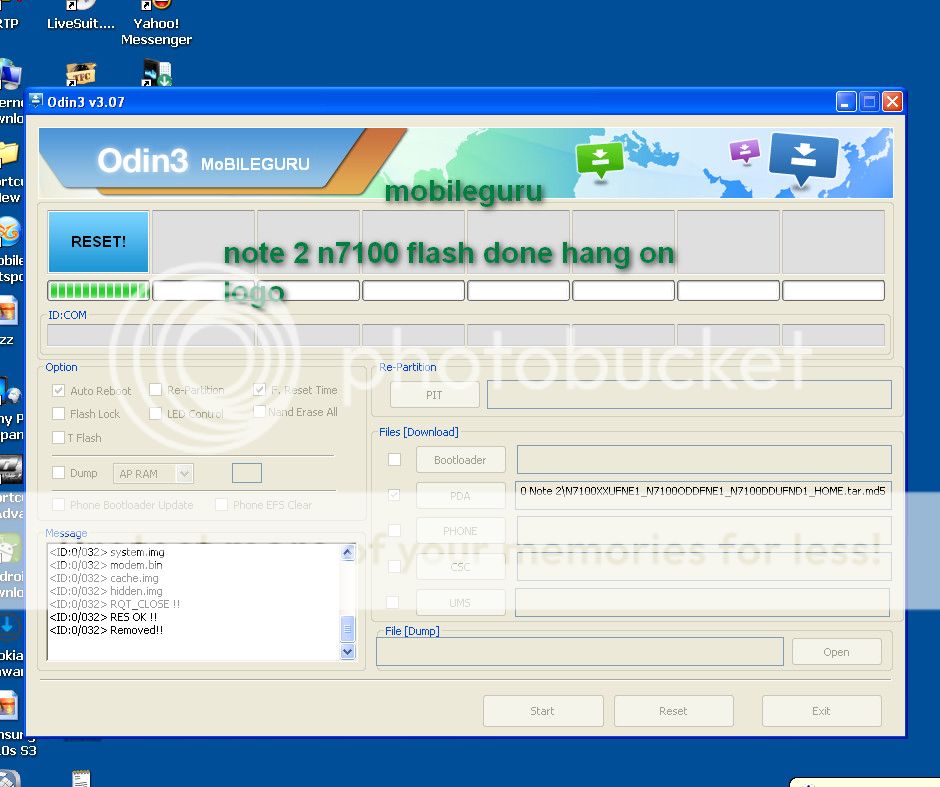The width and height of the screenshot is (940, 787).
Task: Untick the checkbox beside PDA button
Action: [x=394, y=495]
